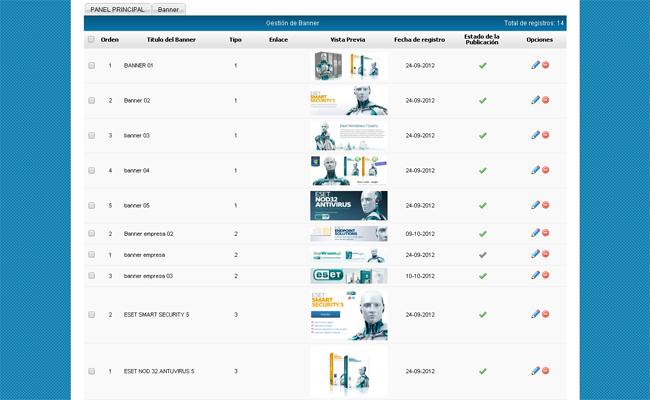Click the Fecha de registro column header
The image size is (650, 400).
click(x=419, y=40)
